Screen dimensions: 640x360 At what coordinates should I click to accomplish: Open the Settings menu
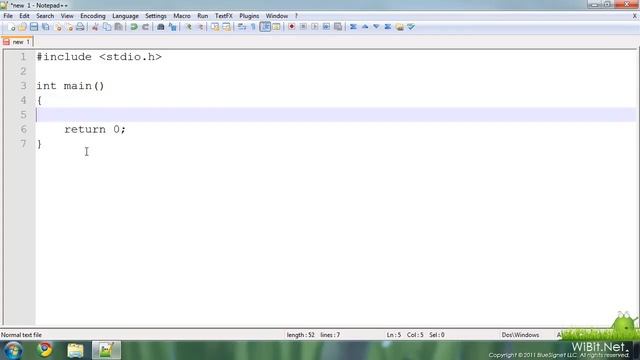(x=156, y=16)
